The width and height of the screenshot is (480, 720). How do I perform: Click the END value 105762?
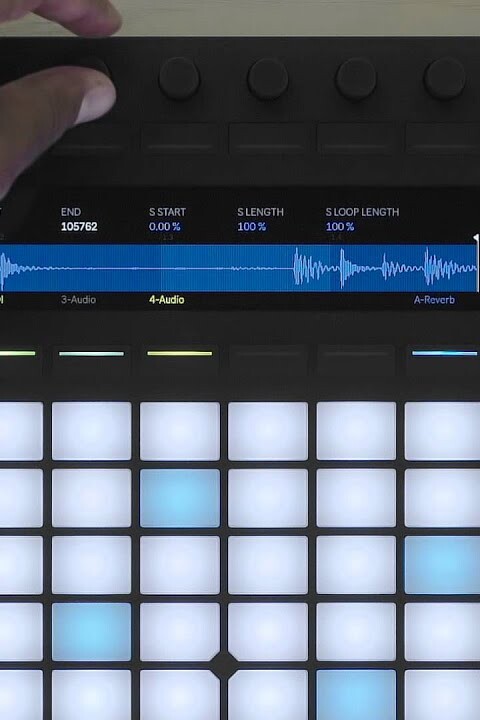79,226
